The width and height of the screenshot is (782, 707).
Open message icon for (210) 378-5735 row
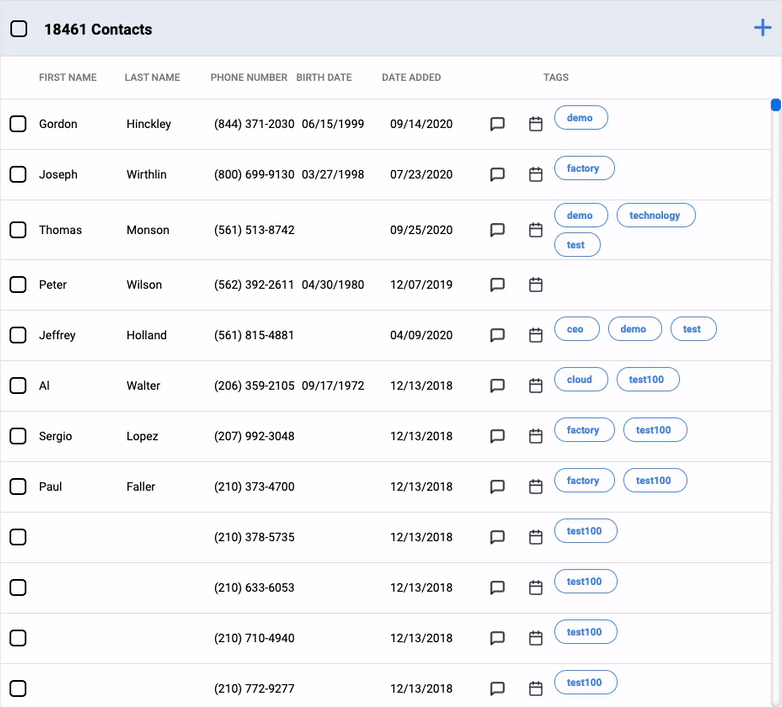[497, 537]
